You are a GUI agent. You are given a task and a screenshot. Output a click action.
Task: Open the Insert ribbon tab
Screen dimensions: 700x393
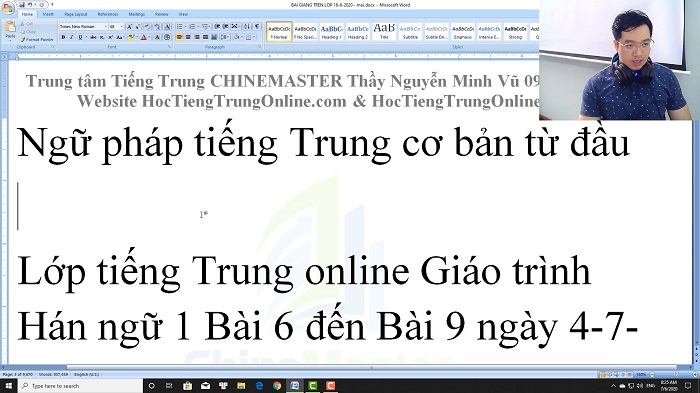point(48,14)
